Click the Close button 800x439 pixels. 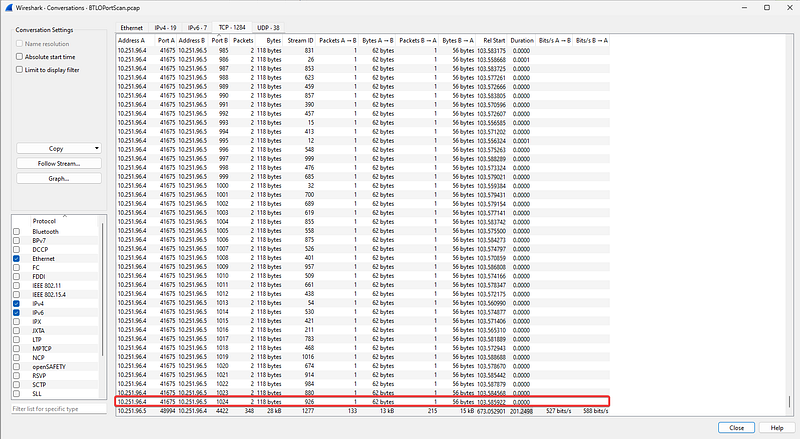pyautogui.click(x=736, y=428)
